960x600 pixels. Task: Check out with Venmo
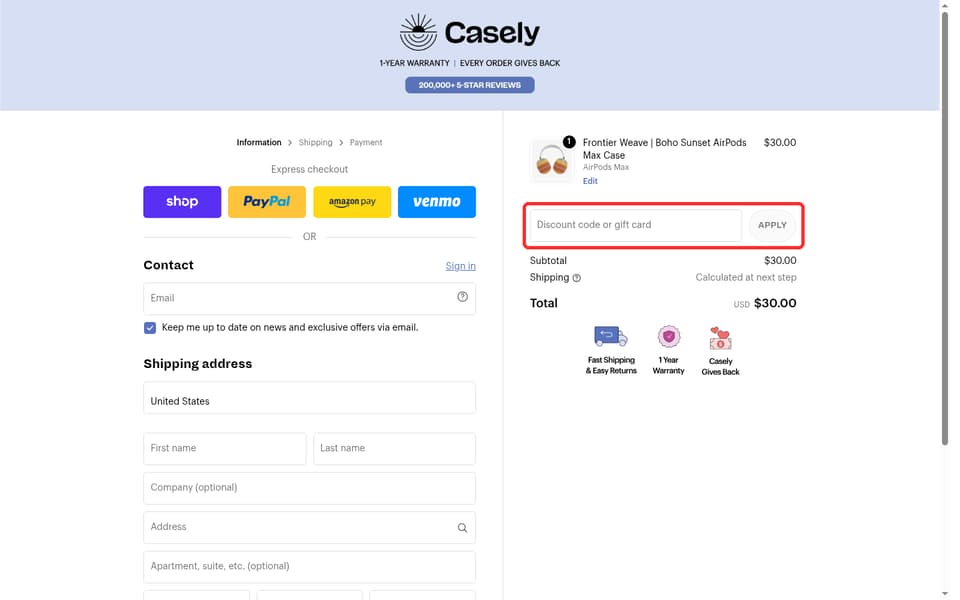pos(437,202)
